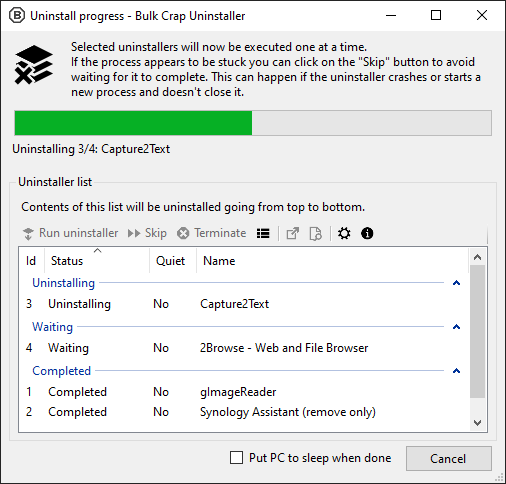Select the Capture2Text row
This screenshot has width=506, height=484.
click(x=243, y=304)
